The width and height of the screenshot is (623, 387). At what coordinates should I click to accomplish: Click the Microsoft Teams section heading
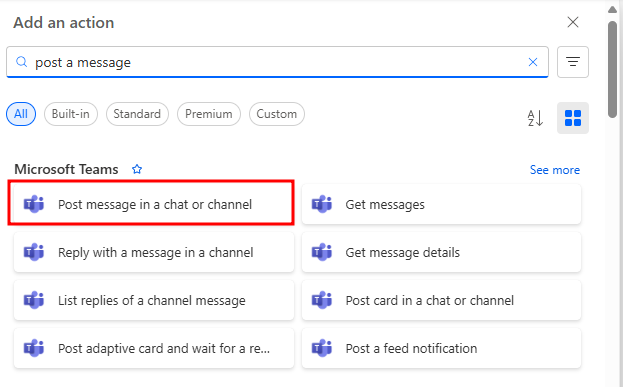point(66,169)
